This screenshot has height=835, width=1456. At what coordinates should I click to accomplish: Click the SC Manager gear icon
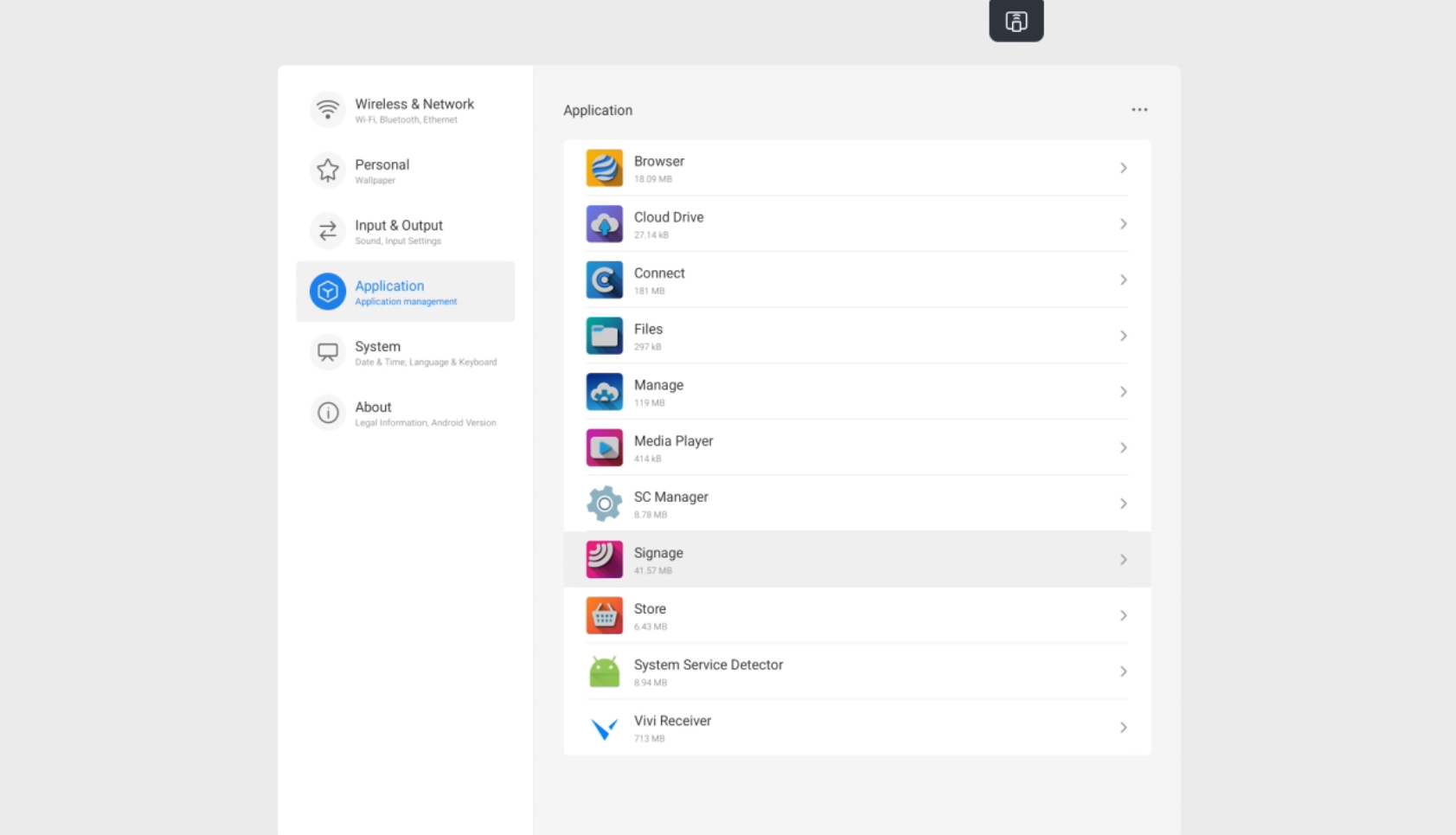click(x=604, y=504)
